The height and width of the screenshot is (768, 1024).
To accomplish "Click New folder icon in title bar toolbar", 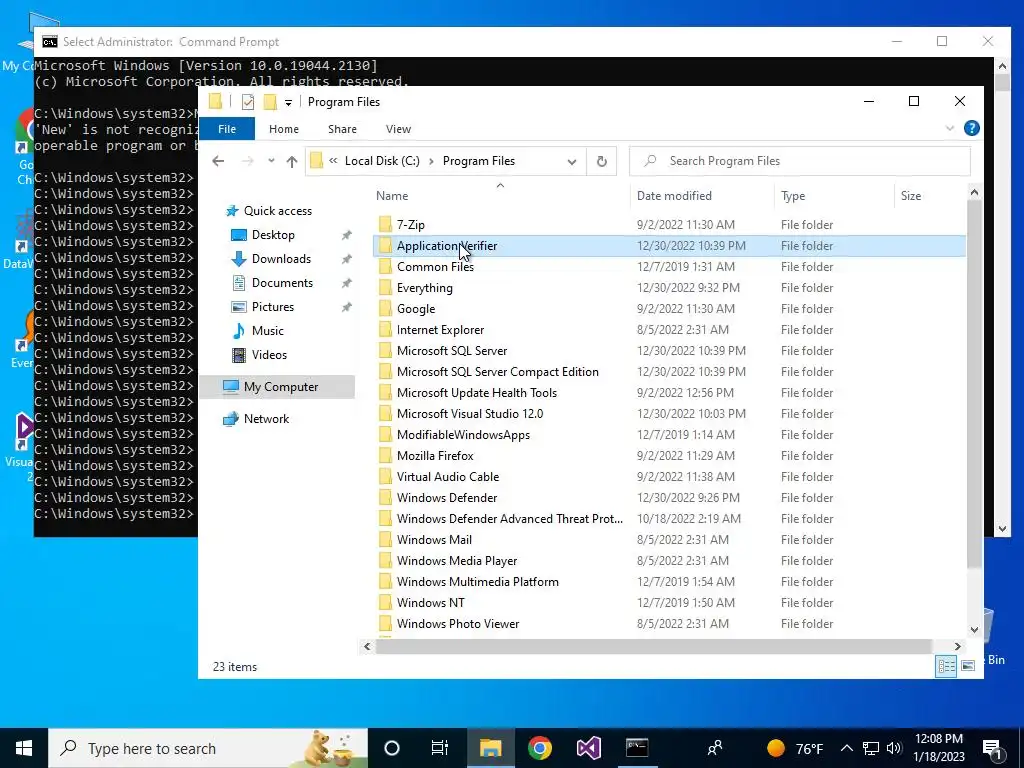I will (x=270, y=102).
